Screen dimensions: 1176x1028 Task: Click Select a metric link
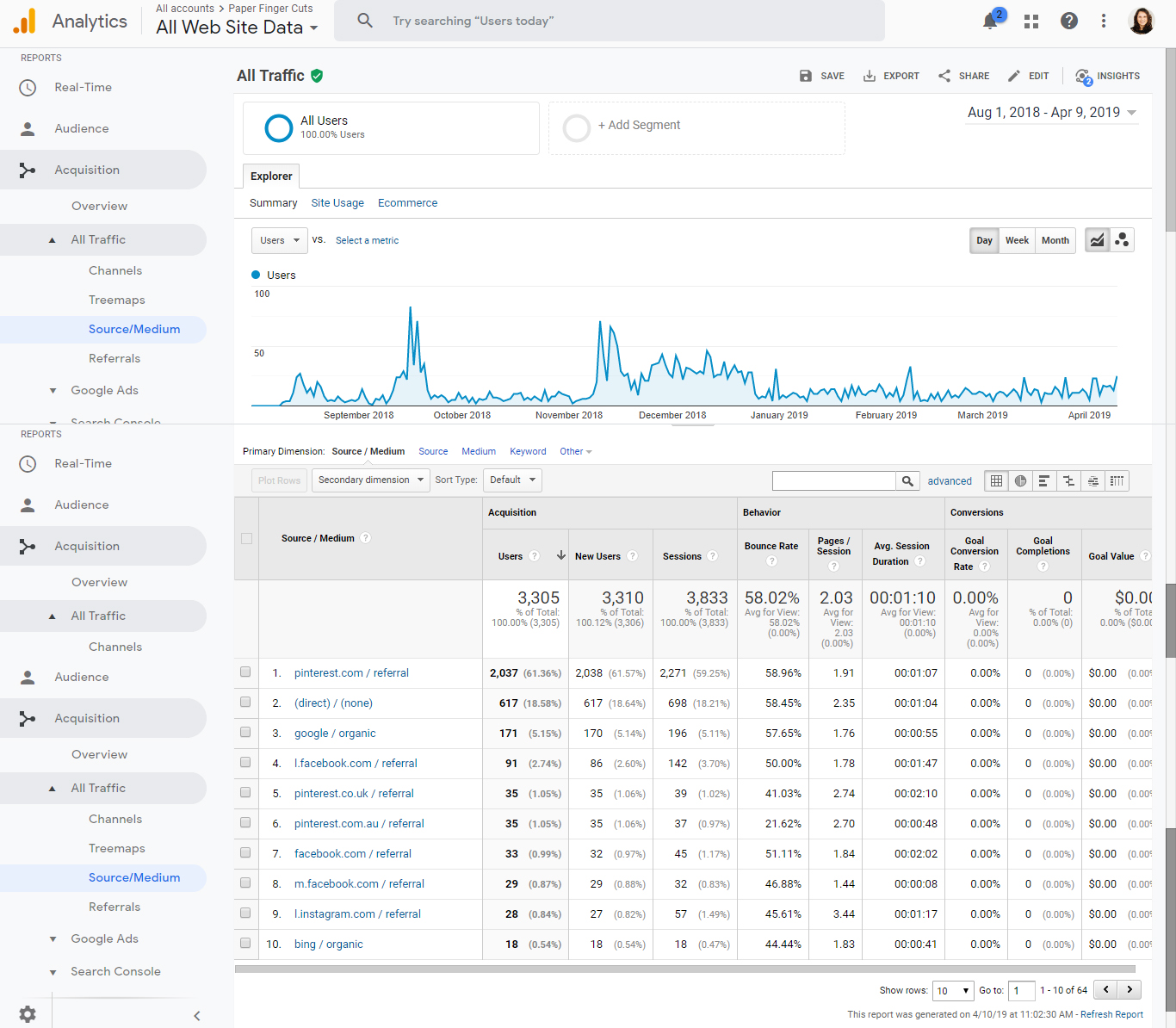coord(367,240)
